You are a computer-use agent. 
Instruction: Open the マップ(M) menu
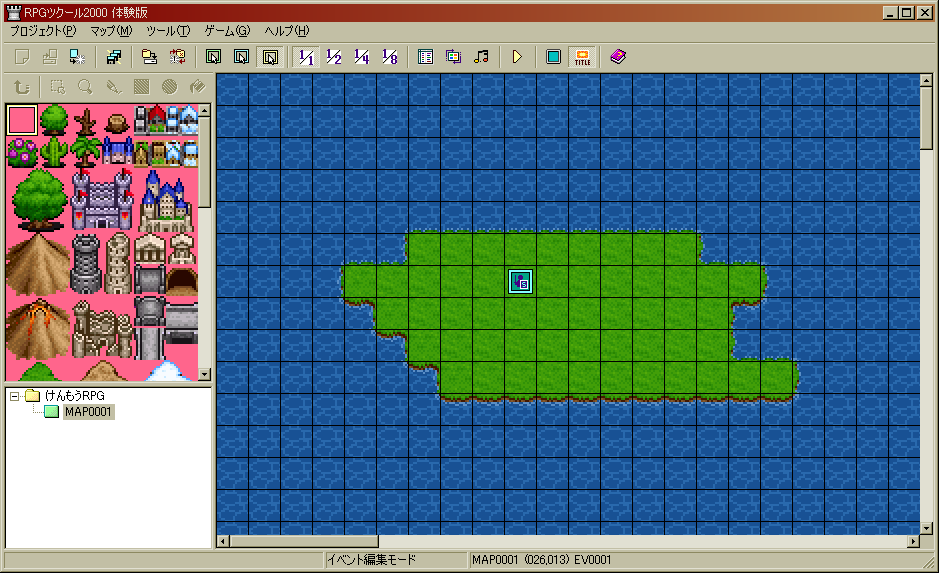(110, 31)
